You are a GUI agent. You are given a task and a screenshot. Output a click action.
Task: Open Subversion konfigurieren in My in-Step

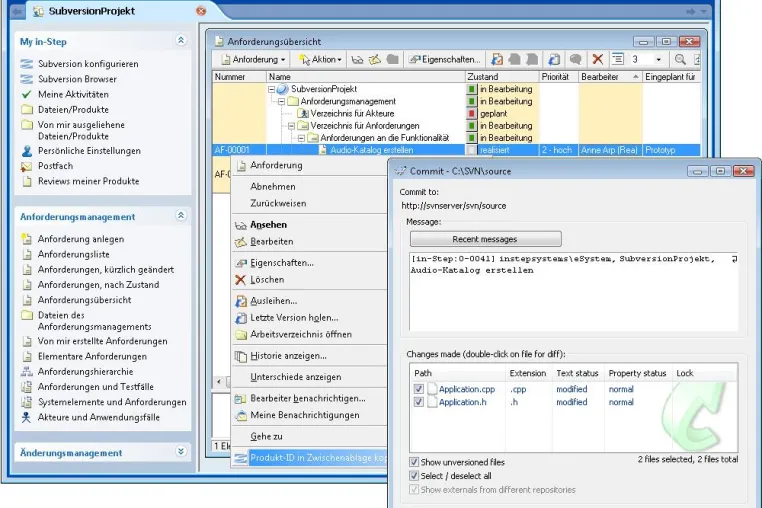pyautogui.click(x=88, y=64)
